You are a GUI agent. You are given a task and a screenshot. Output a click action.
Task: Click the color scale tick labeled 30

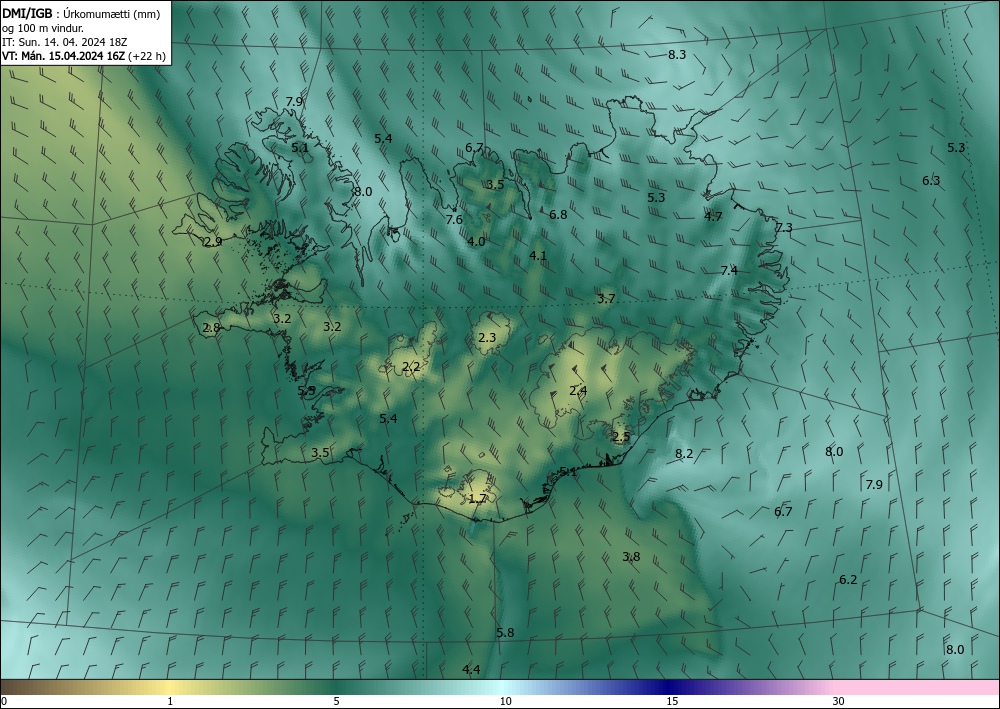839,701
